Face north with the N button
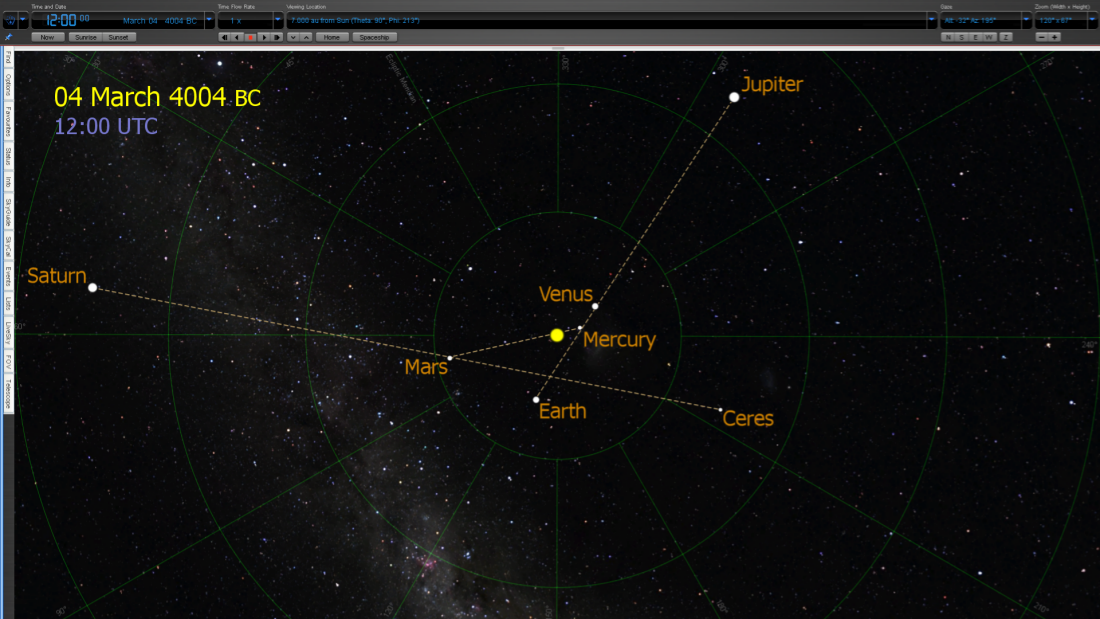Screen dimensions: 1100x619 [948, 37]
